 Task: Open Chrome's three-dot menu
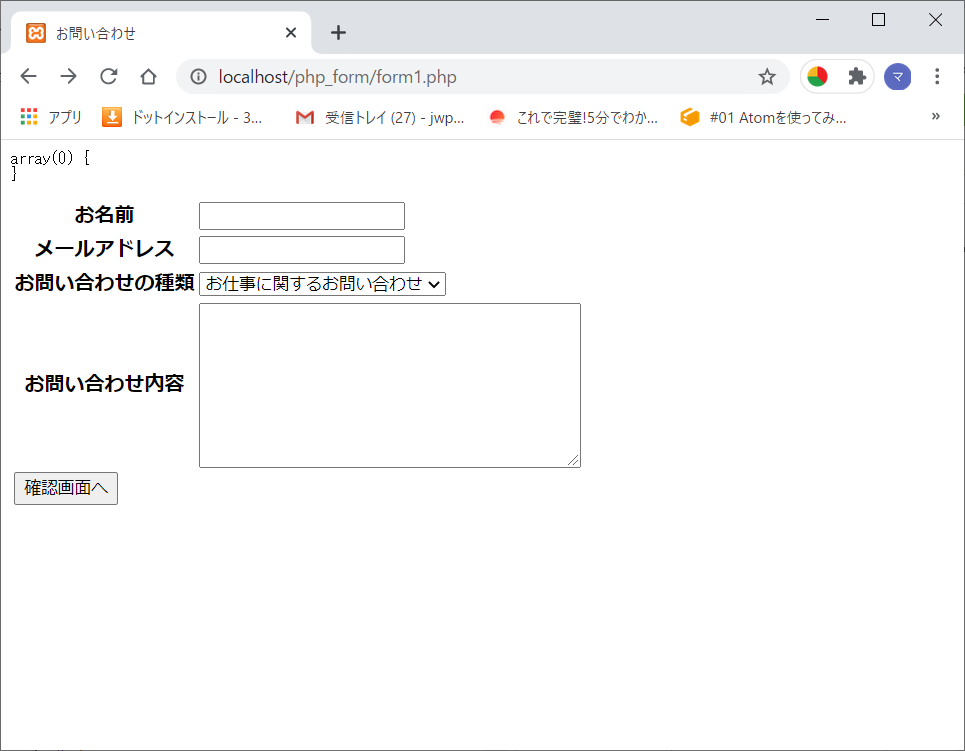(x=937, y=76)
